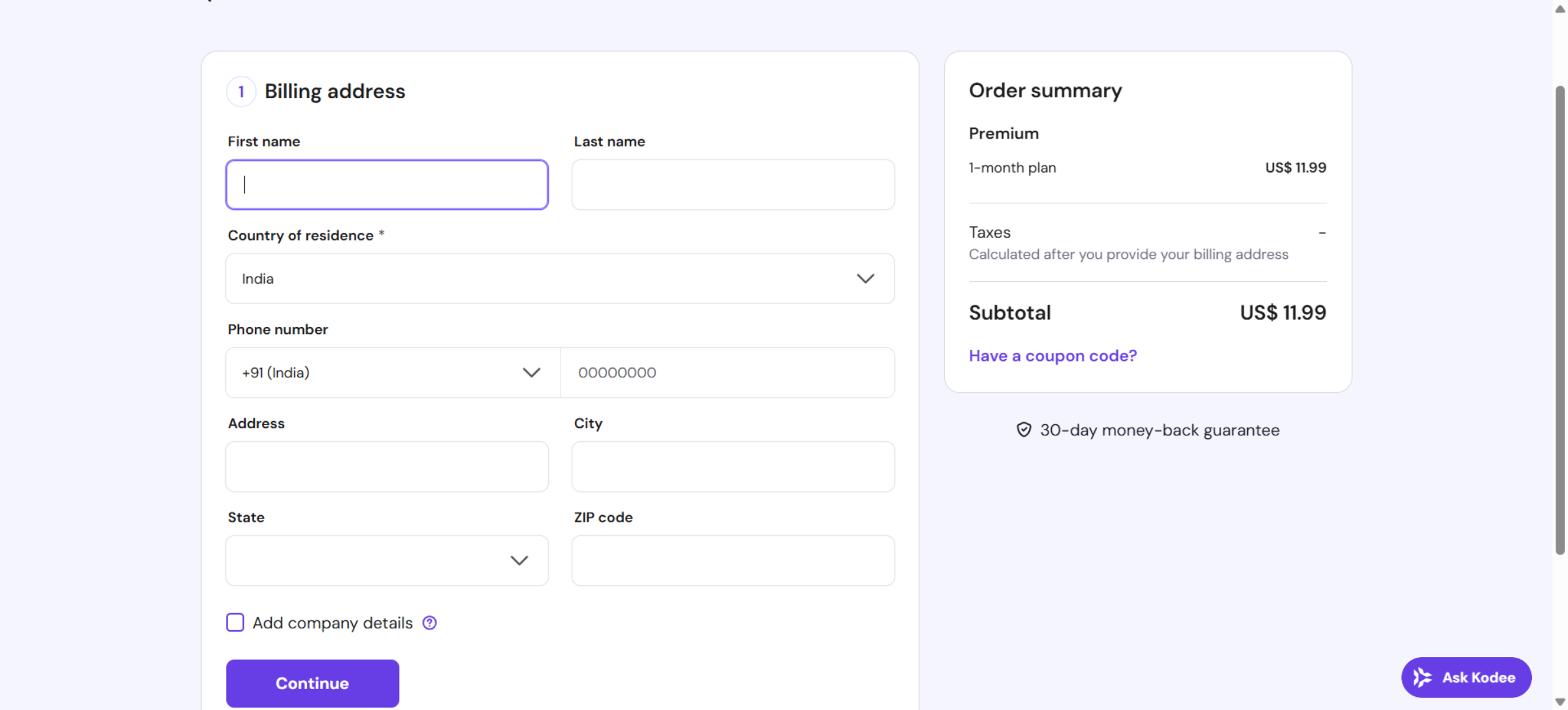Image resolution: width=1568 pixels, height=710 pixels.
Task: Select the phone number entry field
Action: click(728, 372)
